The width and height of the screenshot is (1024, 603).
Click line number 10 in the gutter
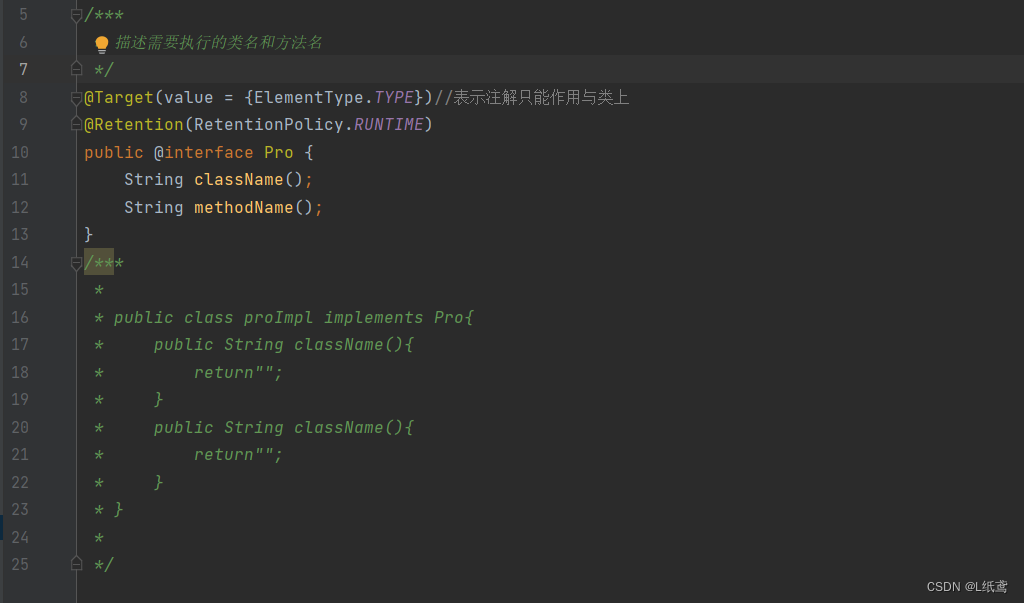tap(22, 152)
